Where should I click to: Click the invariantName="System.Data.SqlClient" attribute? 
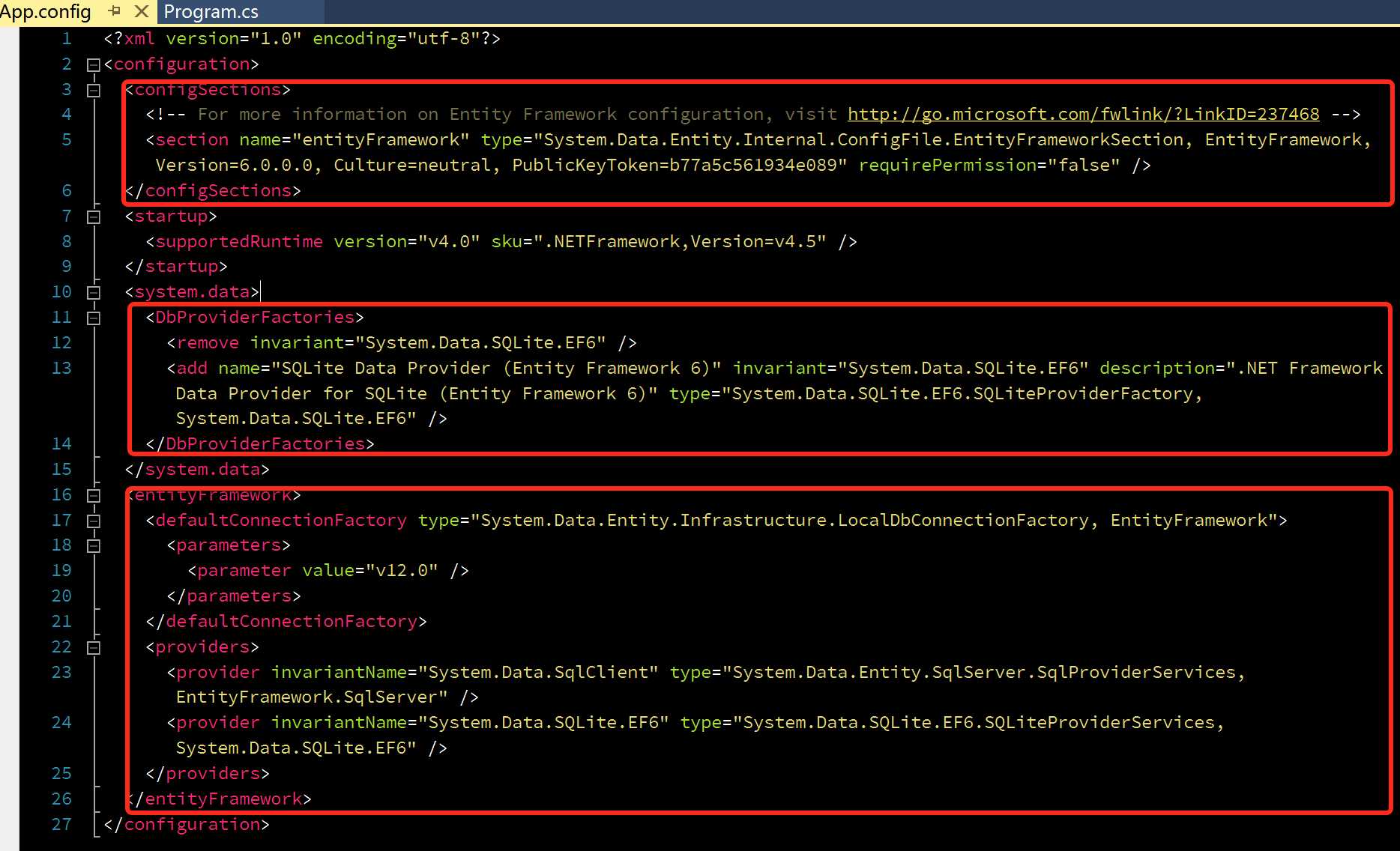465,672
